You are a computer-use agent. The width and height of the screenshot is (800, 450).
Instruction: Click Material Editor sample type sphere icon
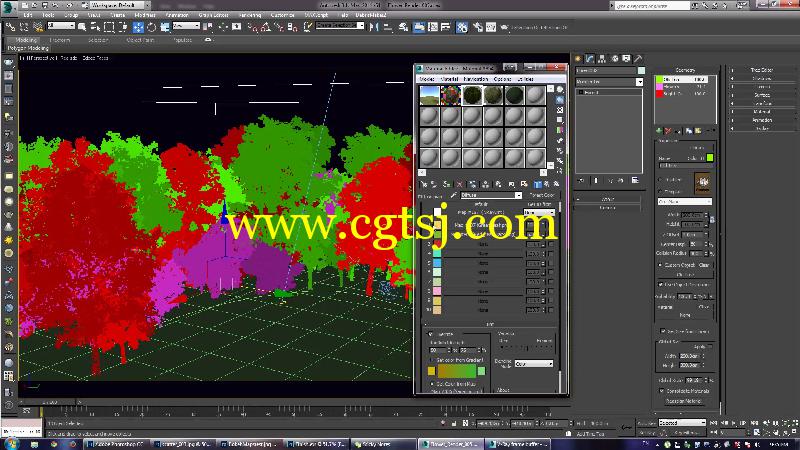click(x=560, y=89)
